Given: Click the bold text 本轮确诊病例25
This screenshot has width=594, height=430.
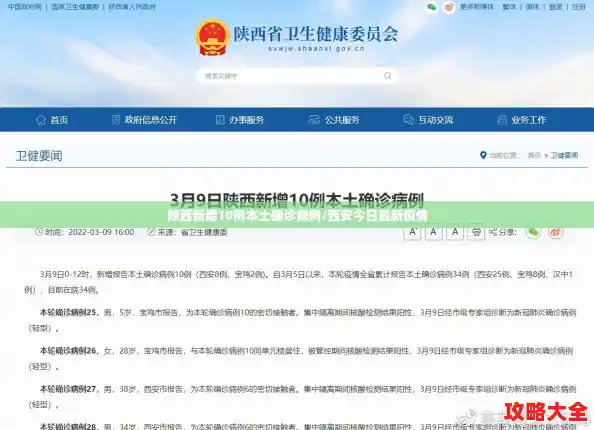Looking at the screenshot, I should coord(69,313).
